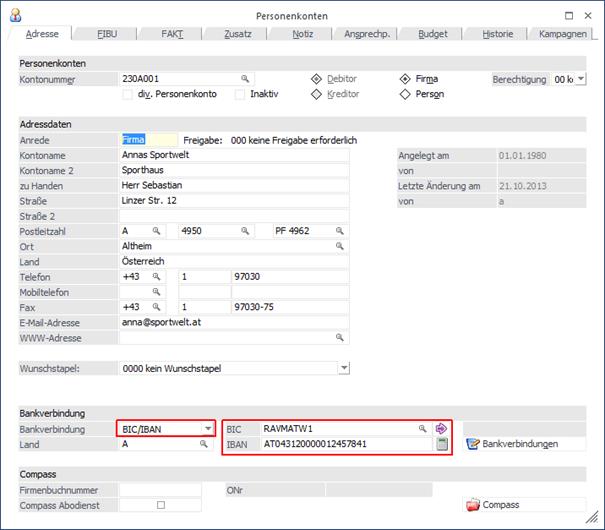This screenshot has width=605, height=530.
Task: Switch to the FIBU tab
Action: [107, 34]
